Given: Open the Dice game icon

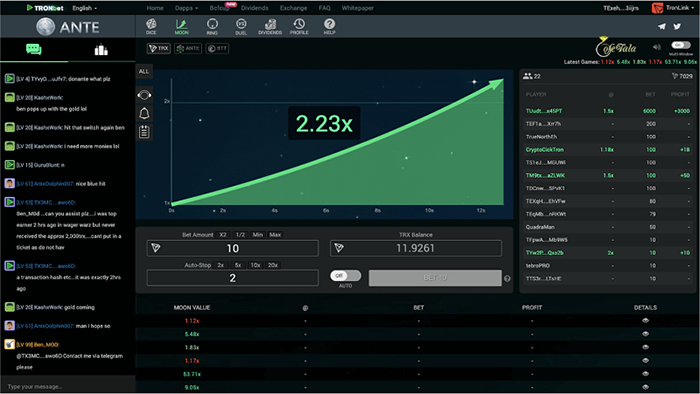Looking at the screenshot, I should (151, 26).
